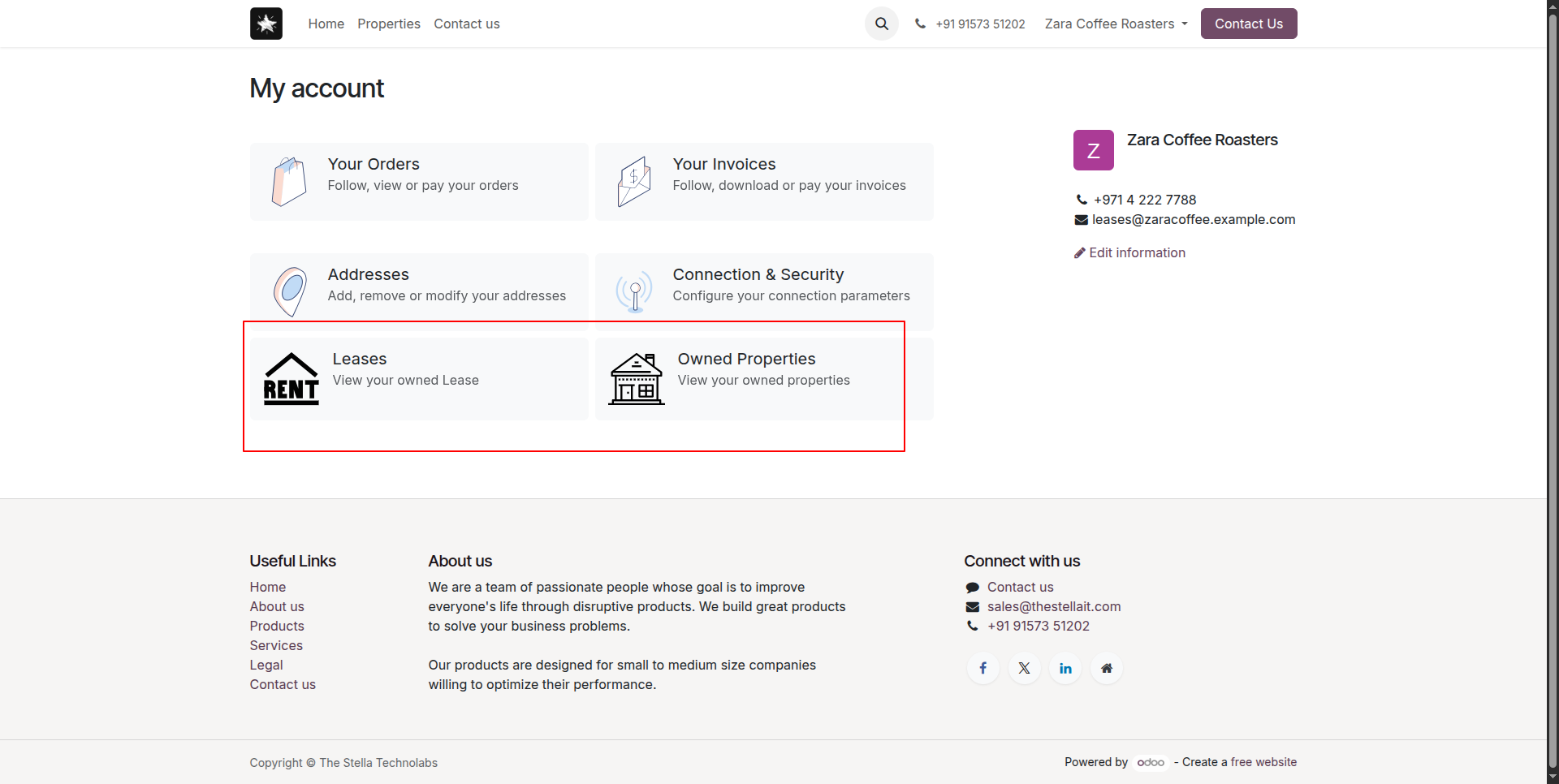1559x784 pixels.
Task: Open the Addresses card title
Action: (369, 274)
